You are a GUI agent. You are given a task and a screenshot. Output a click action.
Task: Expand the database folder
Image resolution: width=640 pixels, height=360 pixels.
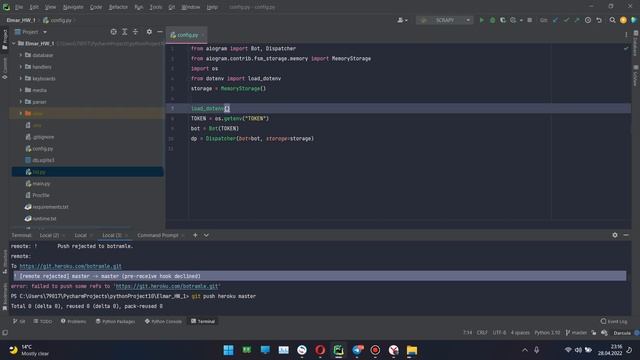coord(21,55)
